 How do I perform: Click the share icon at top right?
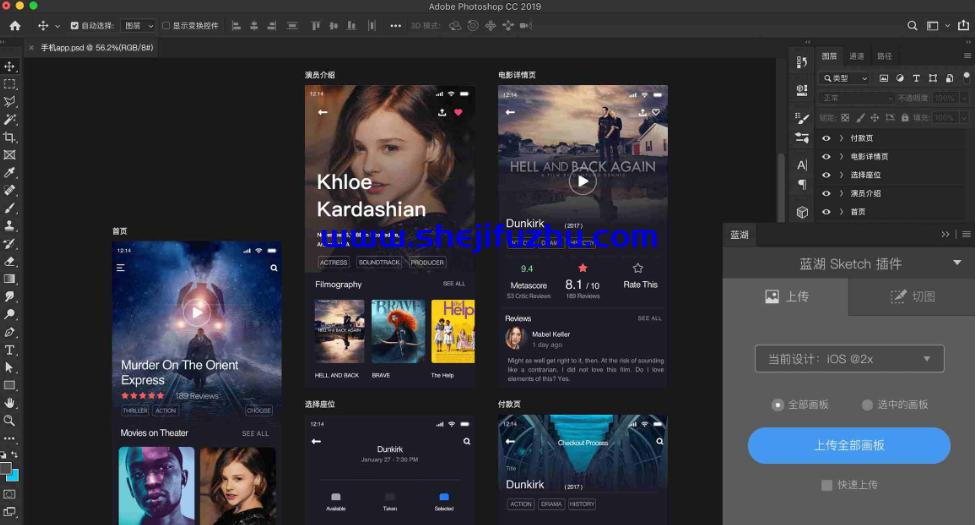(963, 26)
